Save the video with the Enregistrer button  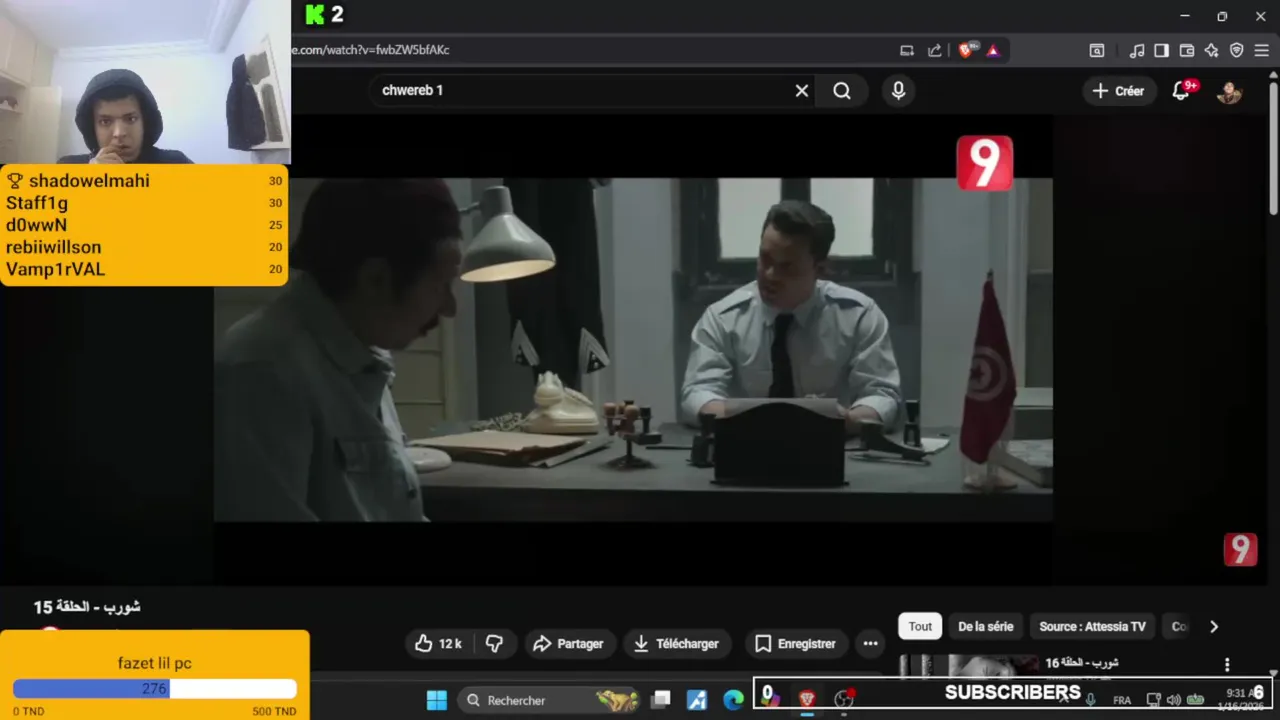pyautogui.click(x=796, y=644)
